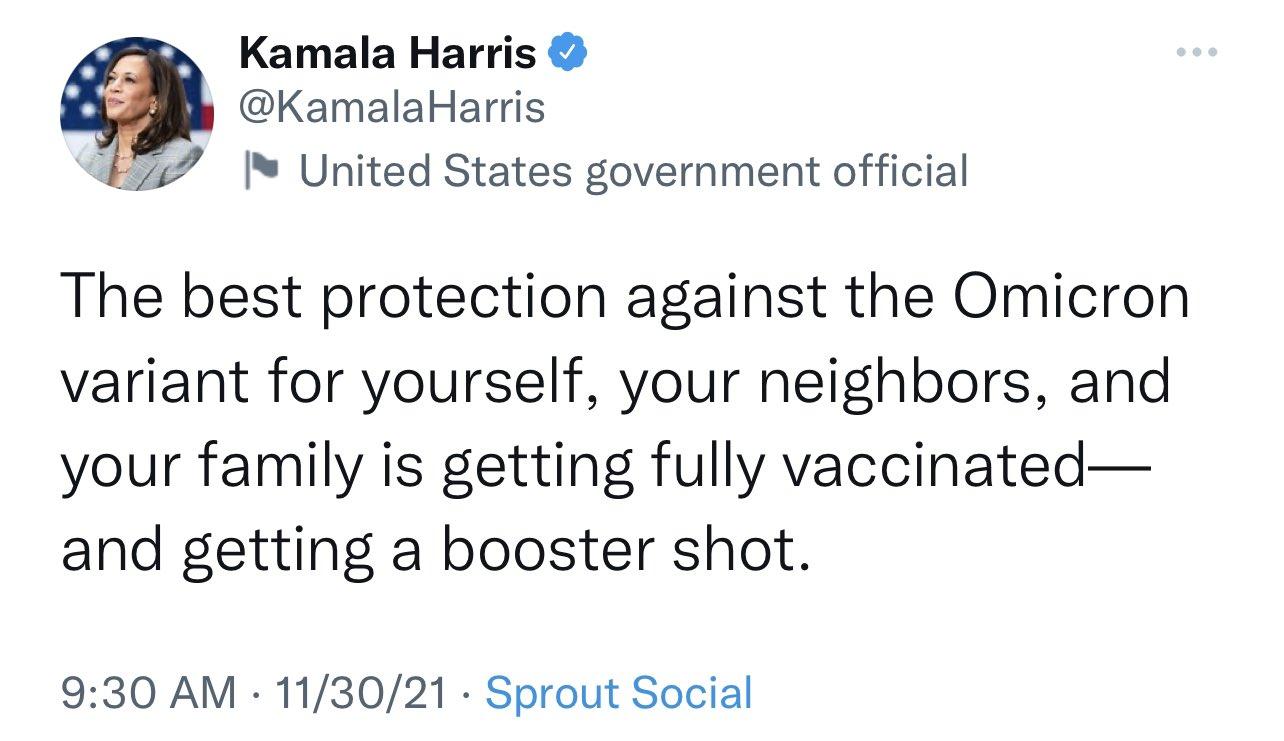This screenshot has height=741, width=1284.
Task: Click the word "yourself" in the tweet
Action: pos(478,382)
